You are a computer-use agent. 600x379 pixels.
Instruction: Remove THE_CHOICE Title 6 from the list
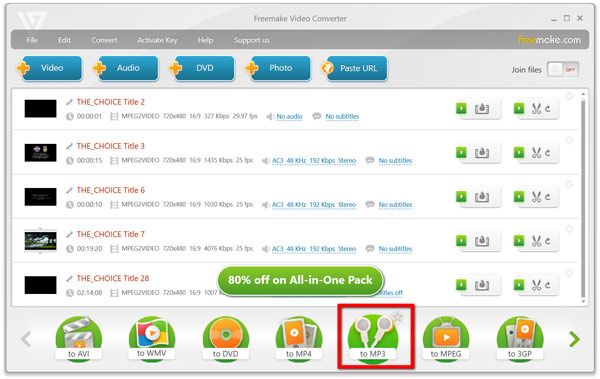[569, 185]
